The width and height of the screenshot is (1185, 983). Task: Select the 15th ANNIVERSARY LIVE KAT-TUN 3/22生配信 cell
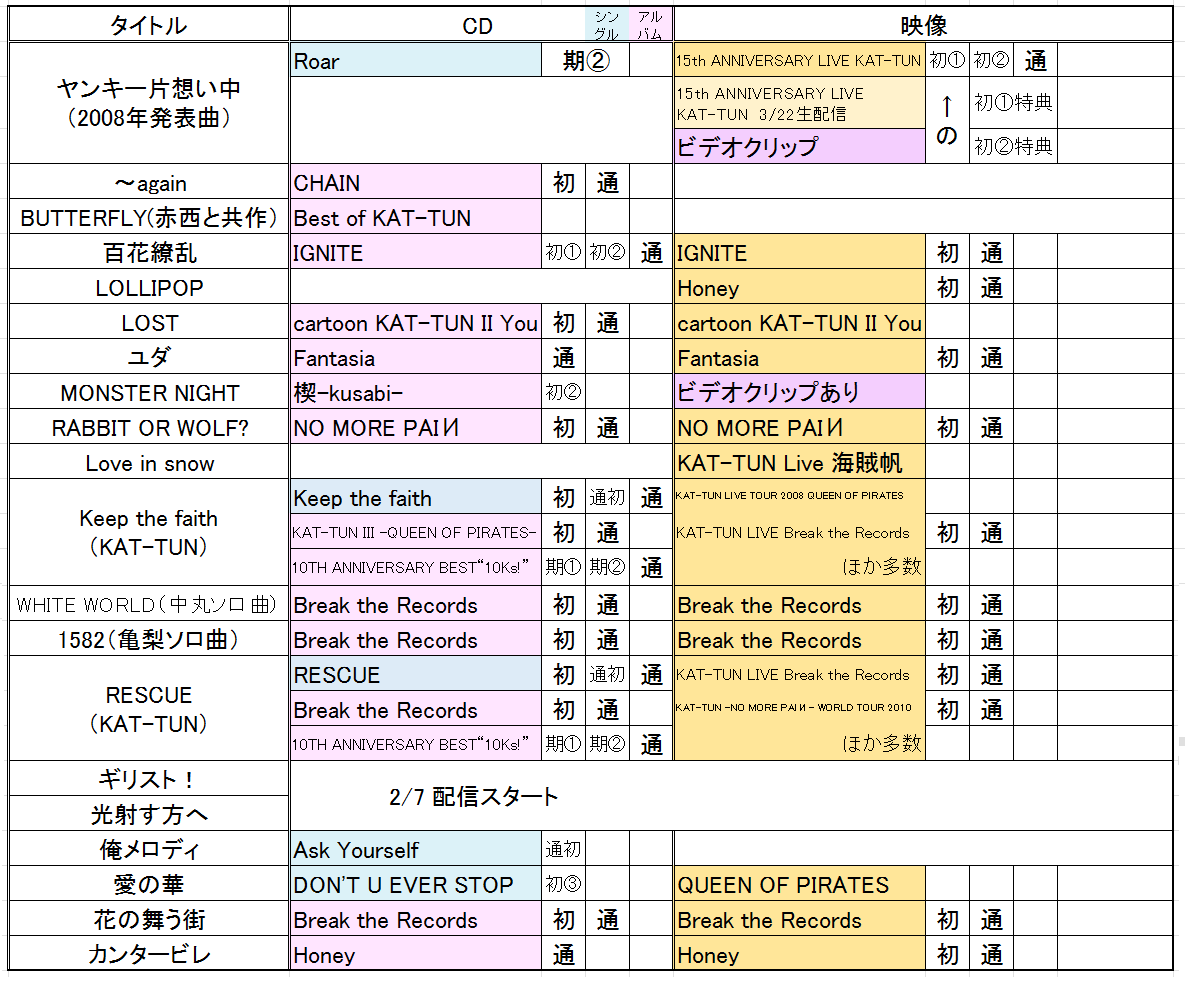click(800, 103)
